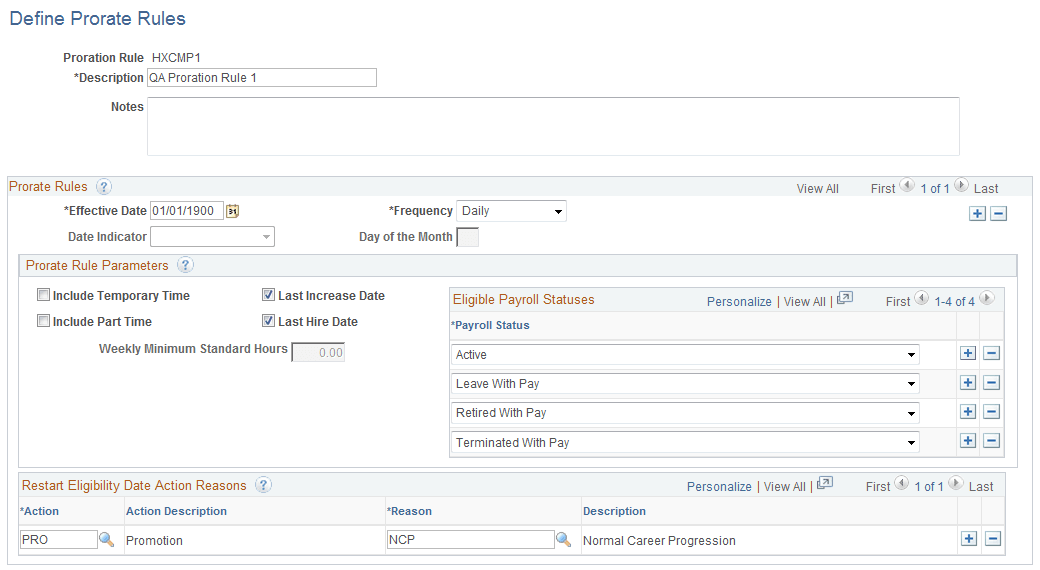Look up the Reason code NCP
The image size is (1040, 570).
coord(563,539)
